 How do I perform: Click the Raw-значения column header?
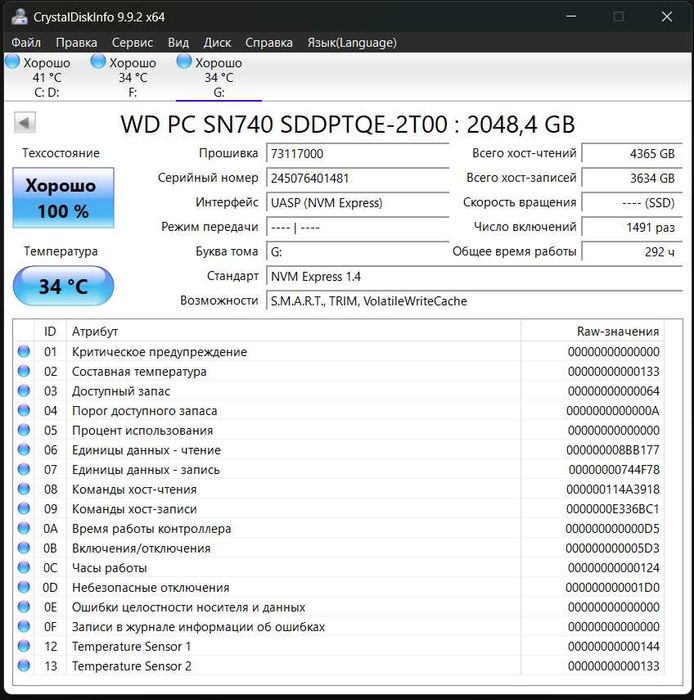coord(592,331)
